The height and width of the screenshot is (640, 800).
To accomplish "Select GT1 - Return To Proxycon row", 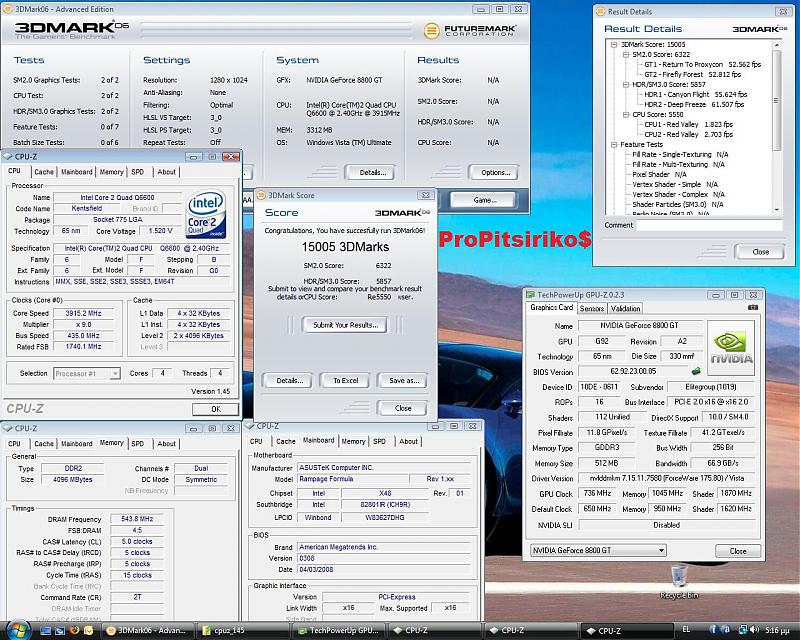I will [702, 64].
